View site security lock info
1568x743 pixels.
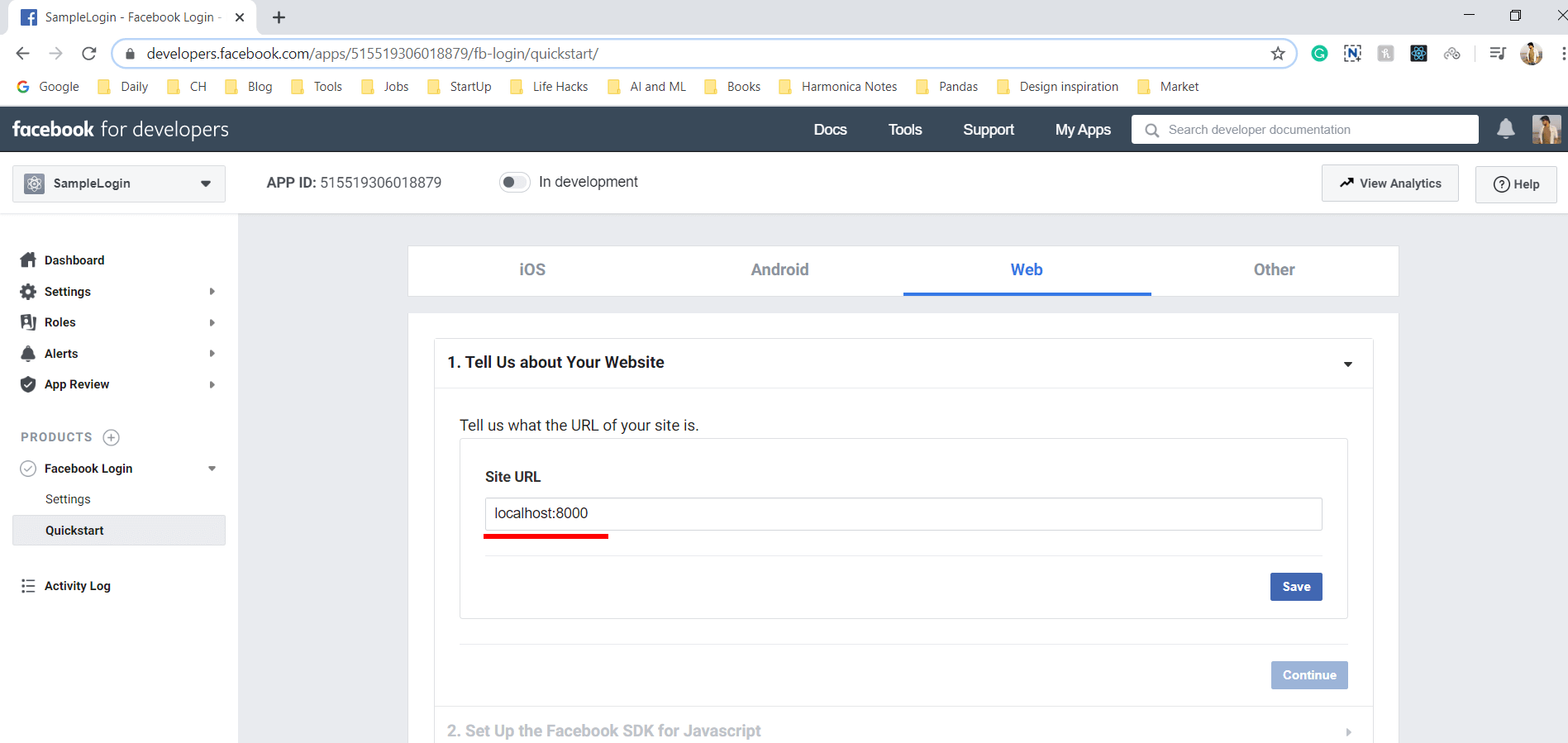130,54
